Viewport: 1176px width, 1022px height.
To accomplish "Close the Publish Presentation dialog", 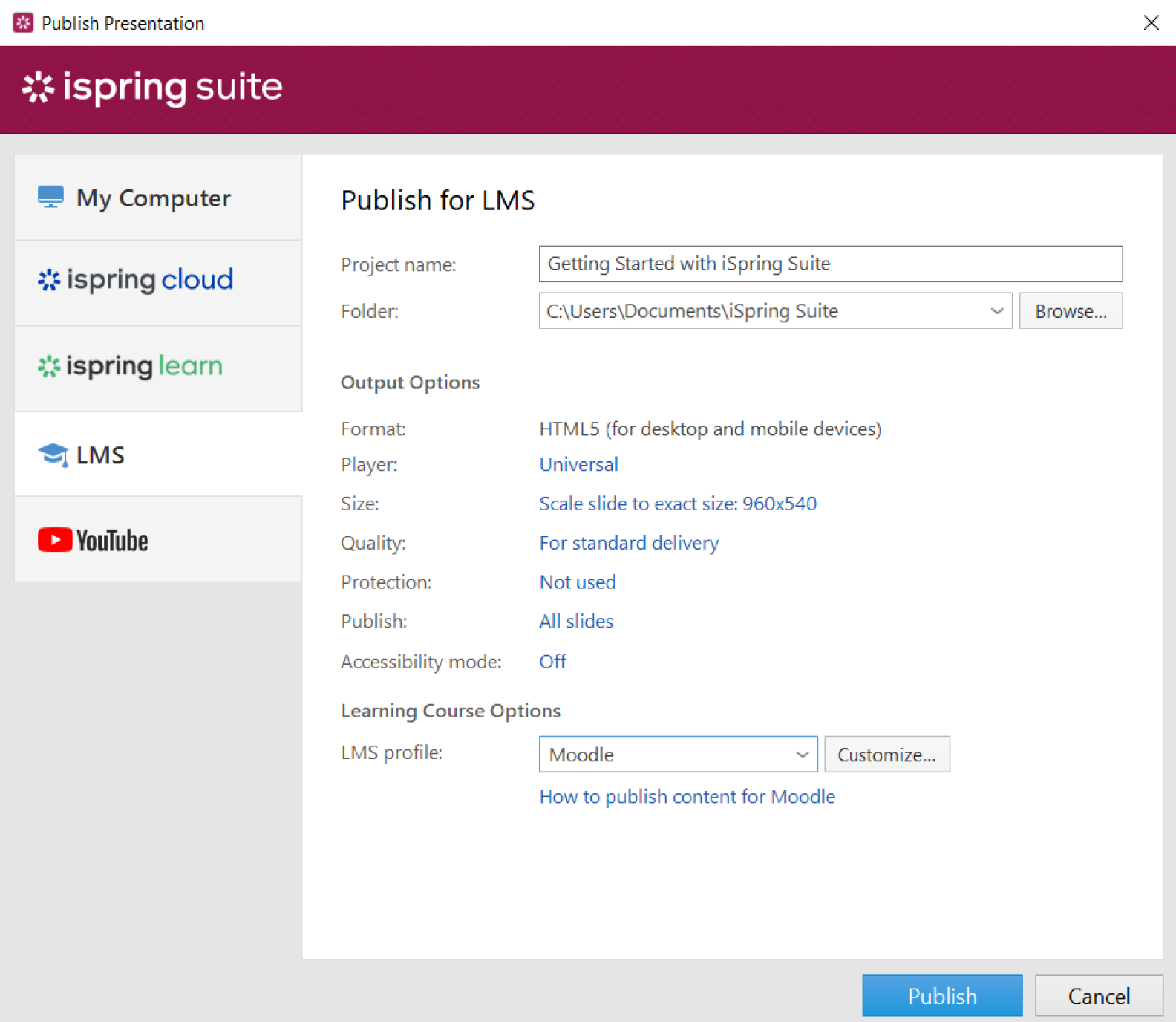I will pos(1151,23).
